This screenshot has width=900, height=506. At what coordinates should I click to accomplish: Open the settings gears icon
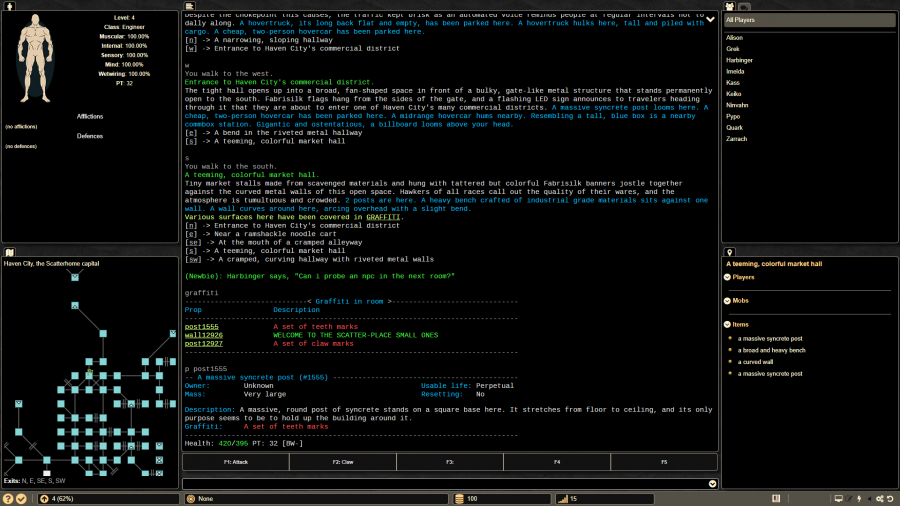pos(880,499)
